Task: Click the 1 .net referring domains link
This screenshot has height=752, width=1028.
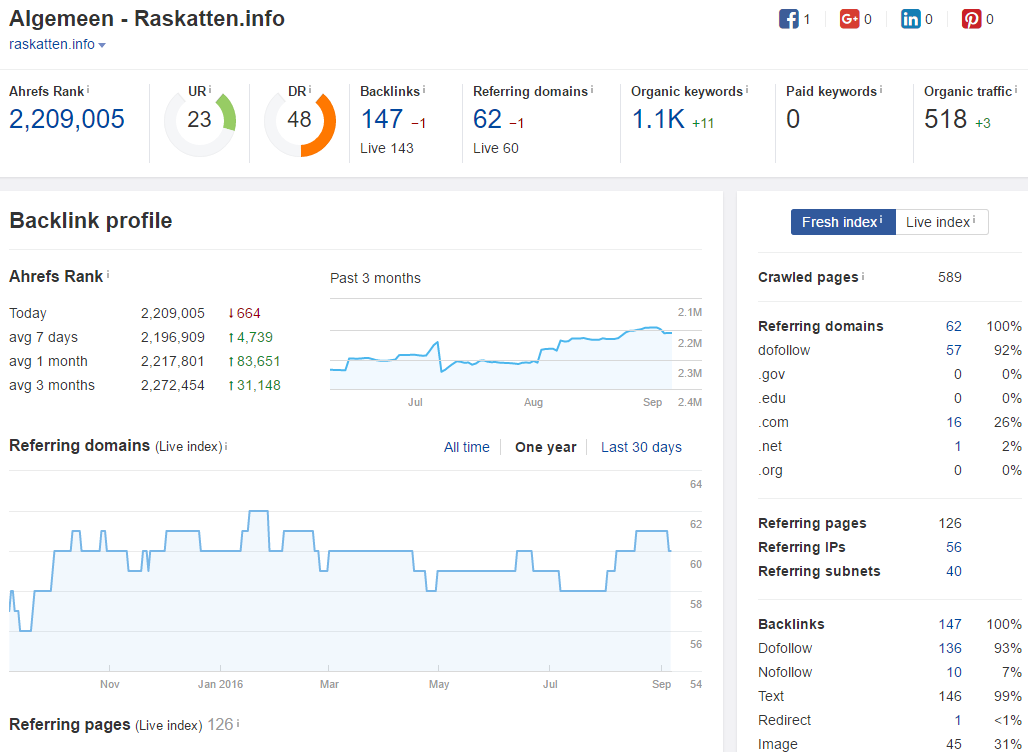Action: [958, 446]
